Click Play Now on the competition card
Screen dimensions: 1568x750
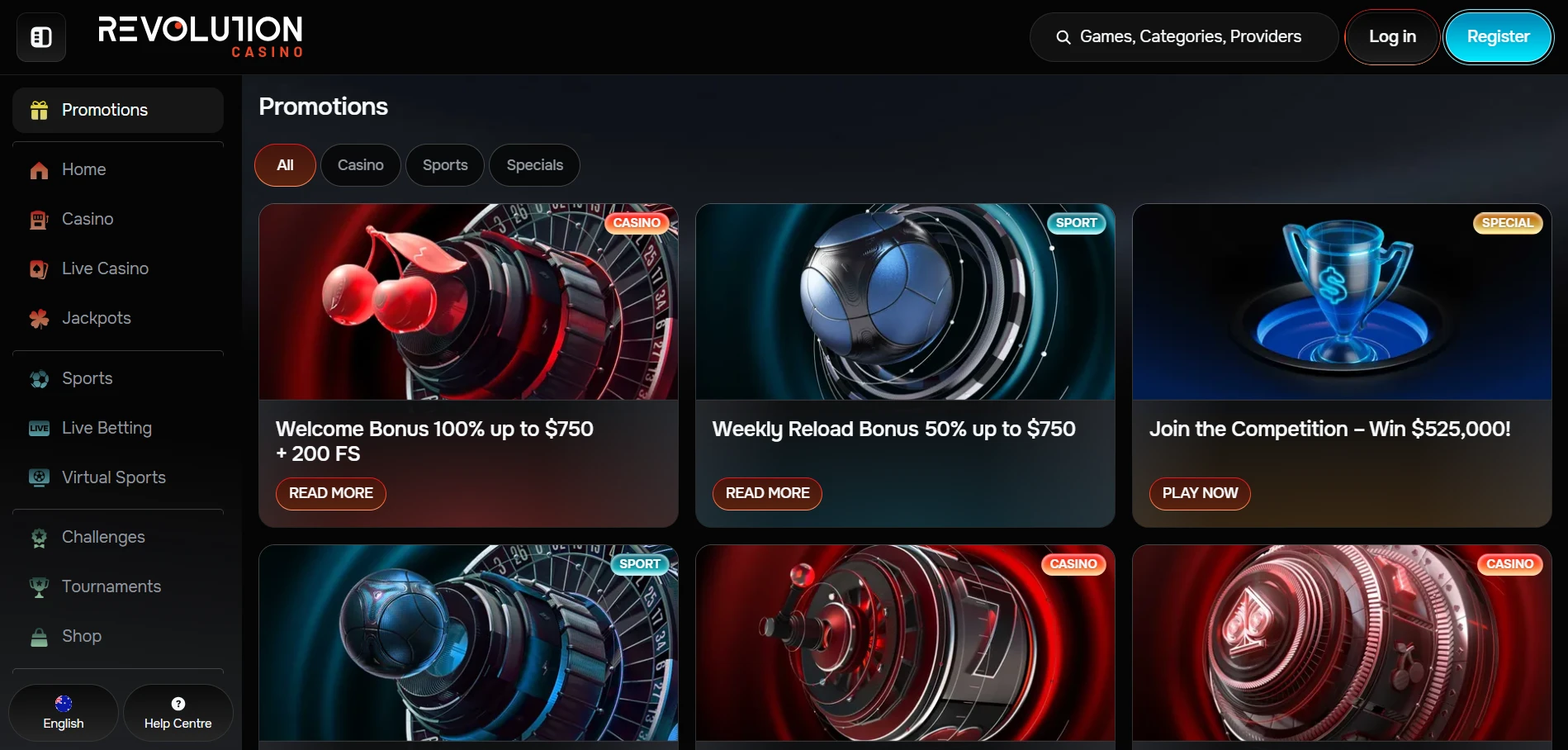point(1200,493)
